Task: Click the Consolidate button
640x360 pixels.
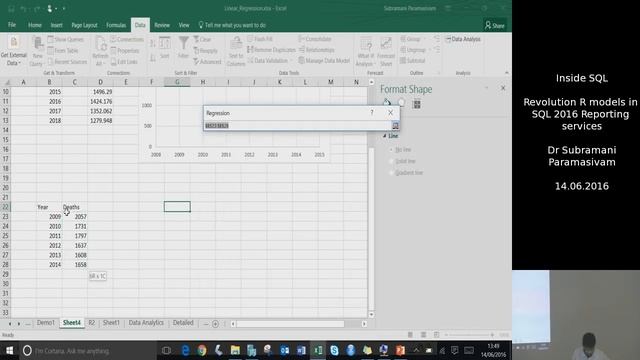Action: pos(315,39)
